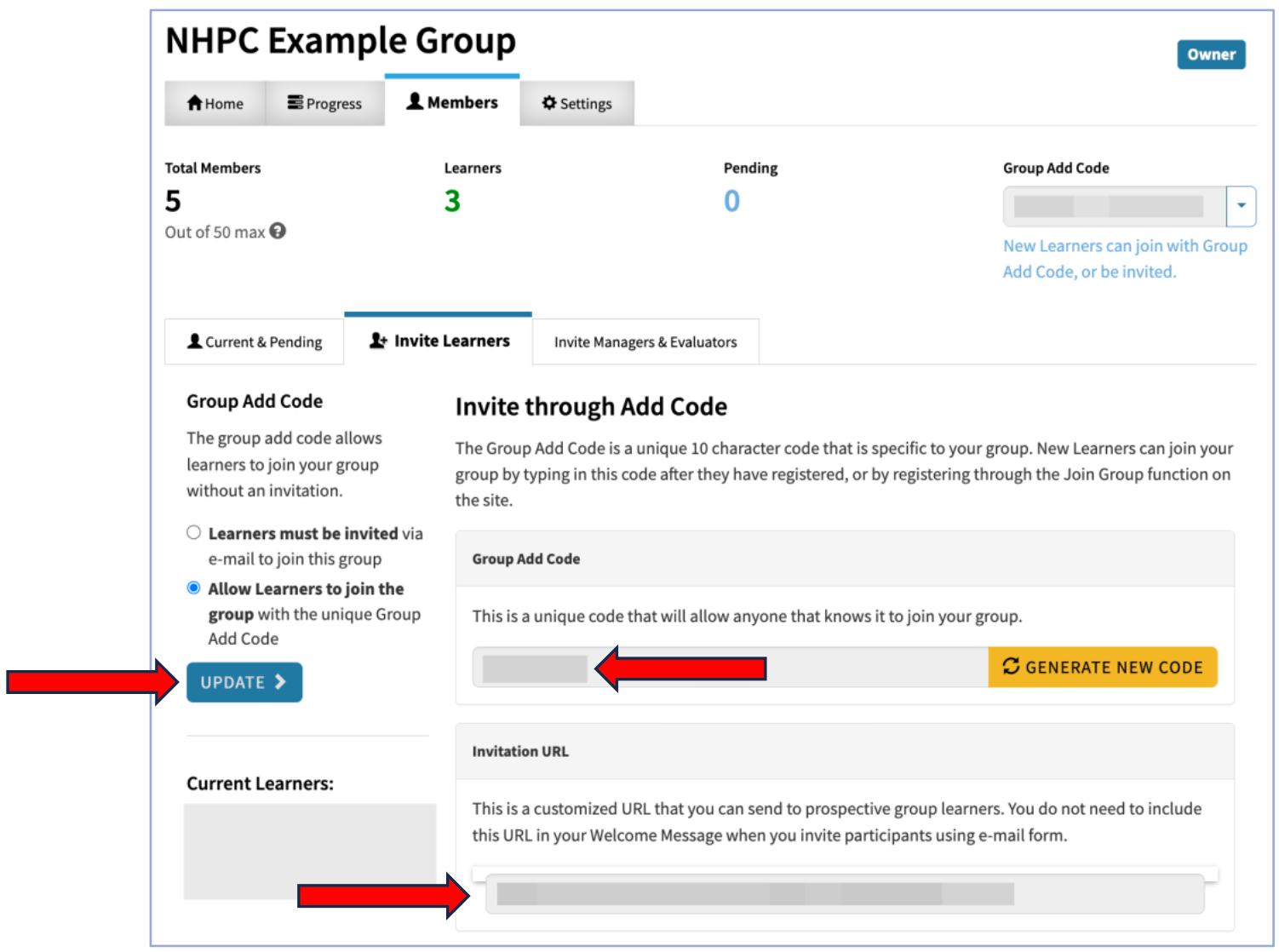Click the Pending count number

(731, 201)
